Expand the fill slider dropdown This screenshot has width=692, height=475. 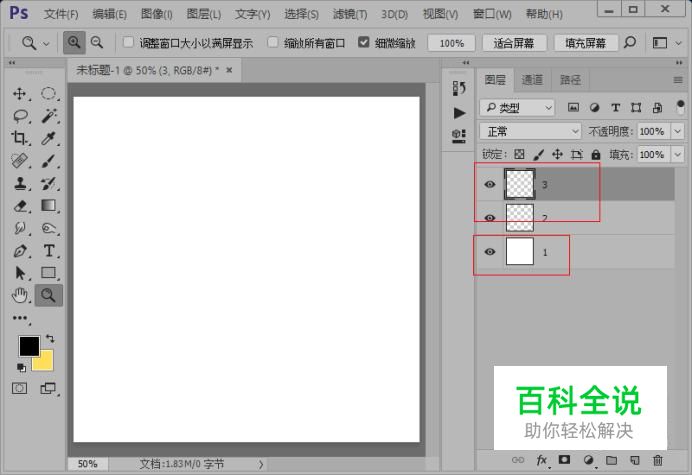677,155
